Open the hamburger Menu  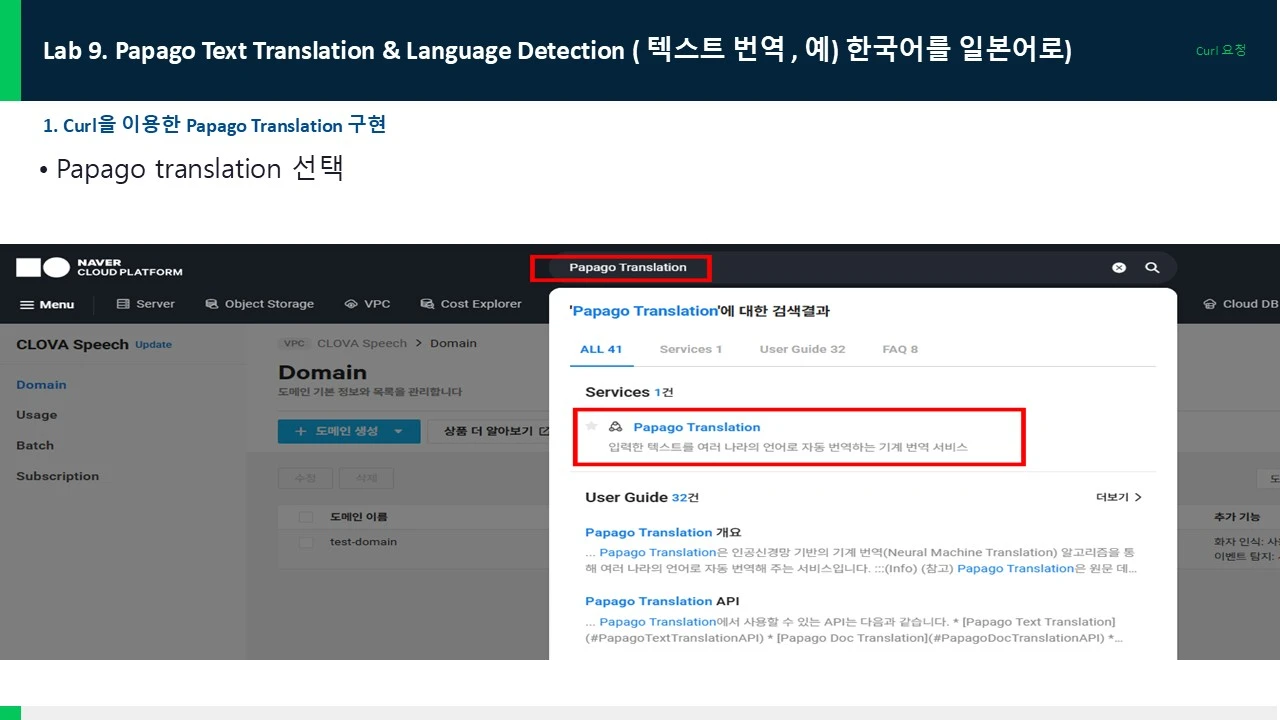pos(47,304)
